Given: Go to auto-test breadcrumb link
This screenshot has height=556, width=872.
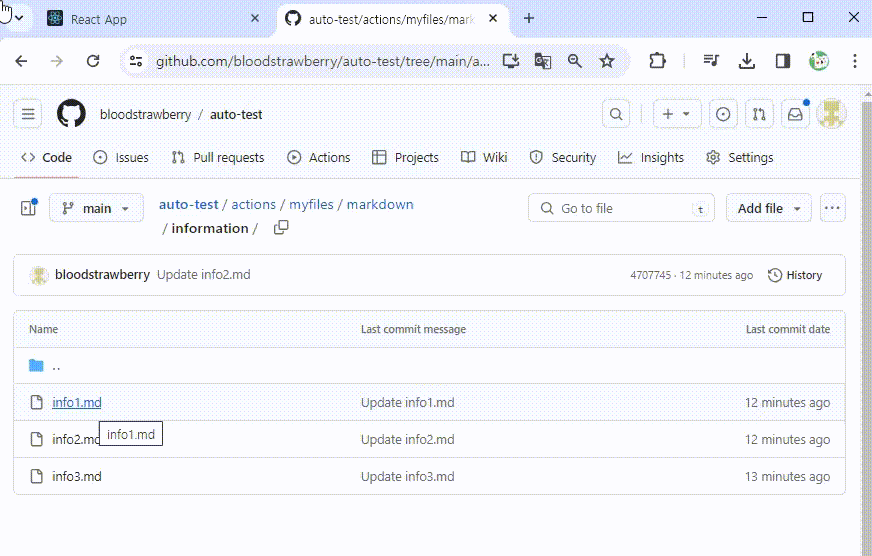Looking at the screenshot, I should (189, 204).
